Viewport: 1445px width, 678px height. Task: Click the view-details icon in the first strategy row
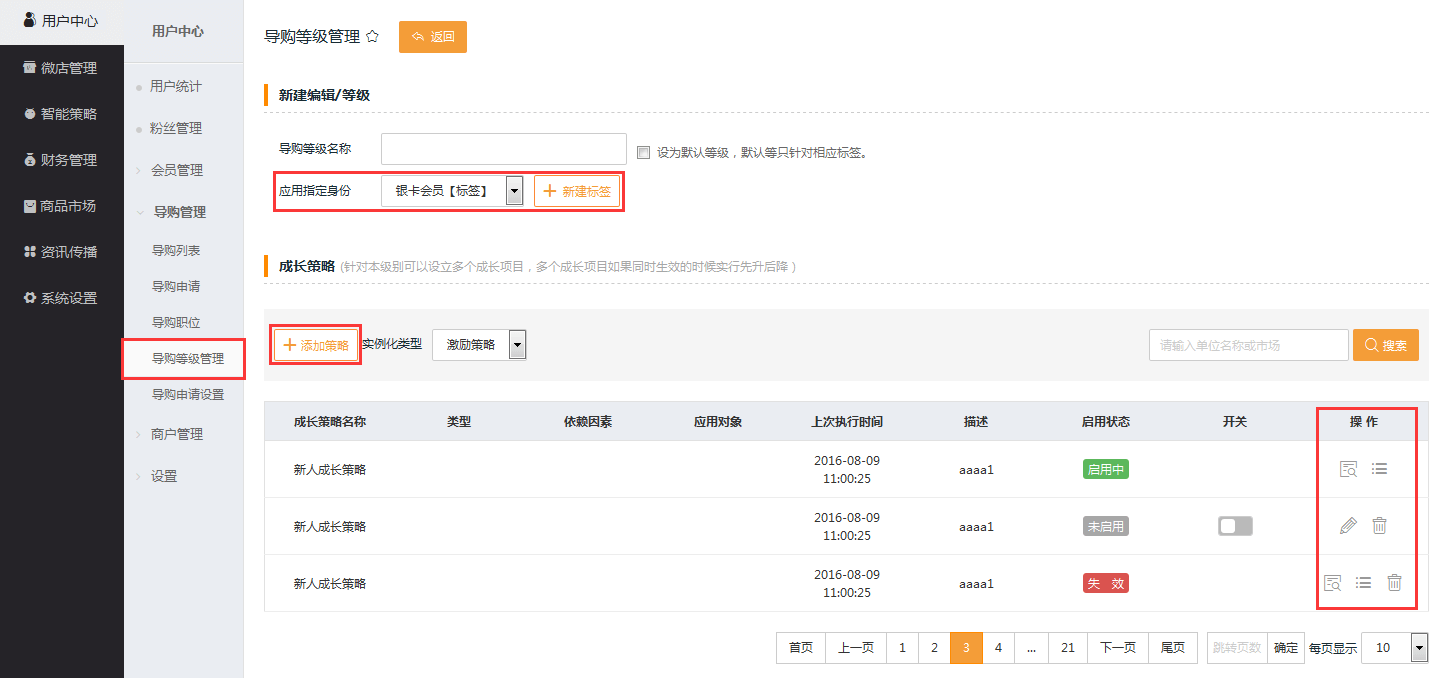[x=1348, y=469]
